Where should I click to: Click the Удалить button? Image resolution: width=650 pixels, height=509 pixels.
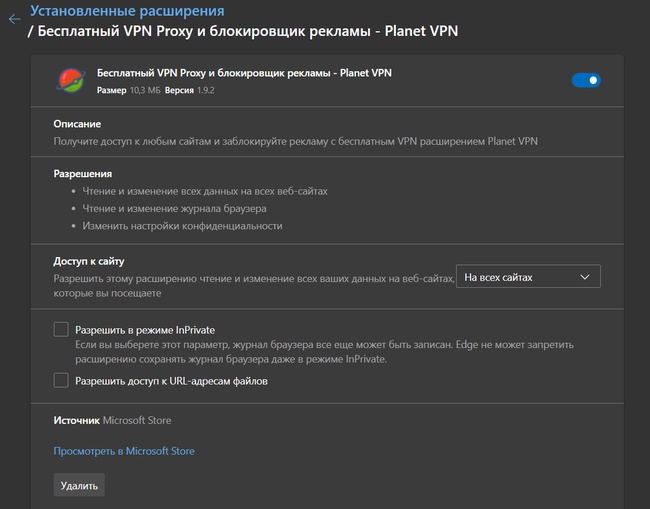coord(79,485)
